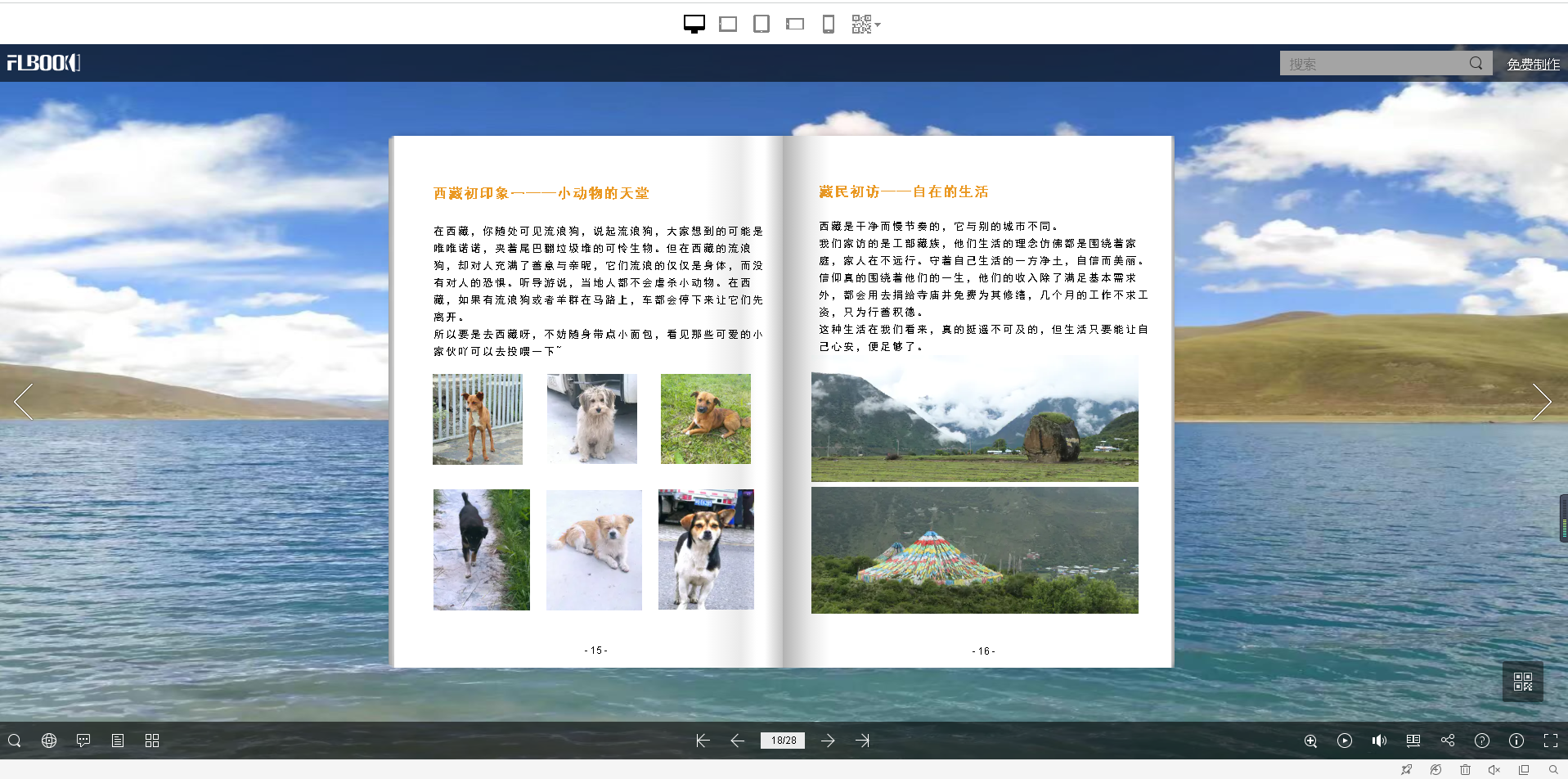Open the QR code dropdown at top
Screen dimensions: 1568x779
click(x=865, y=24)
